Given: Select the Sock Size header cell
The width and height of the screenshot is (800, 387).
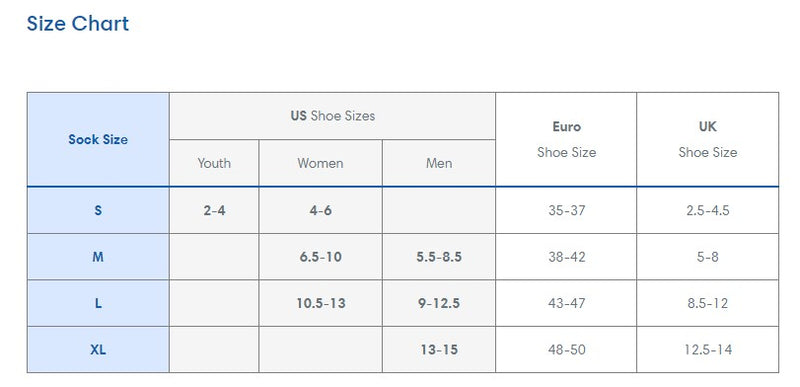Looking at the screenshot, I should [98, 139].
